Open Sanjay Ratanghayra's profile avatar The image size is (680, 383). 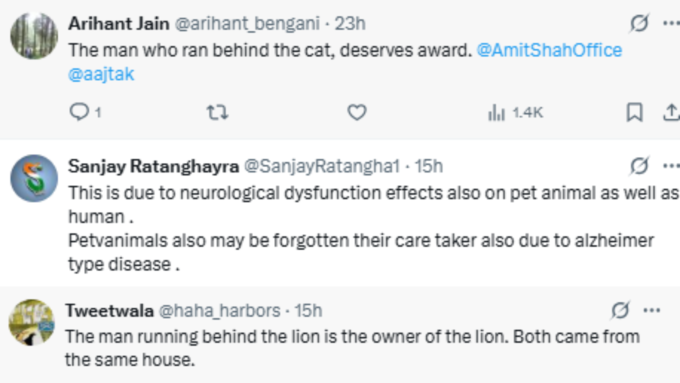pyautogui.click(x=34, y=178)
